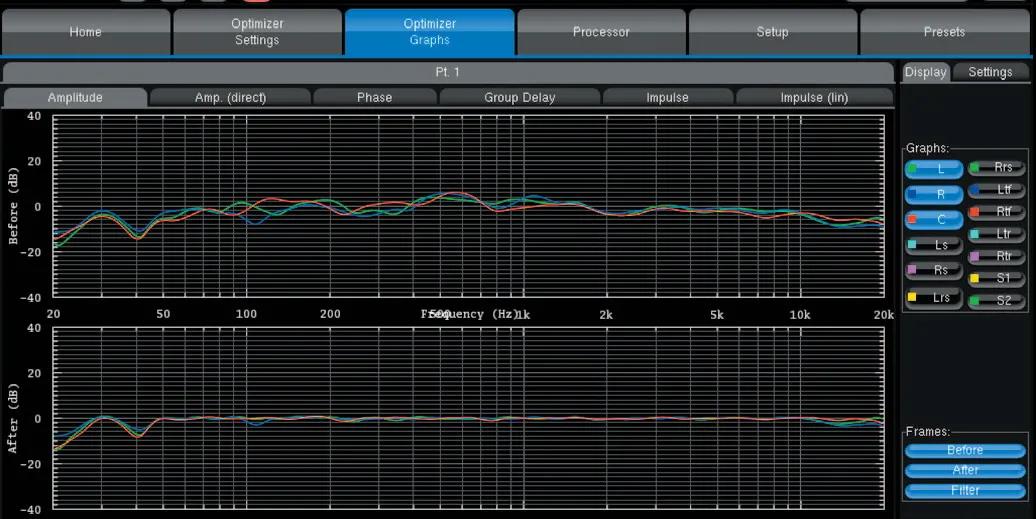Toggle the L channel graph
Screen dimensions: 1036x519
[934, 170]
